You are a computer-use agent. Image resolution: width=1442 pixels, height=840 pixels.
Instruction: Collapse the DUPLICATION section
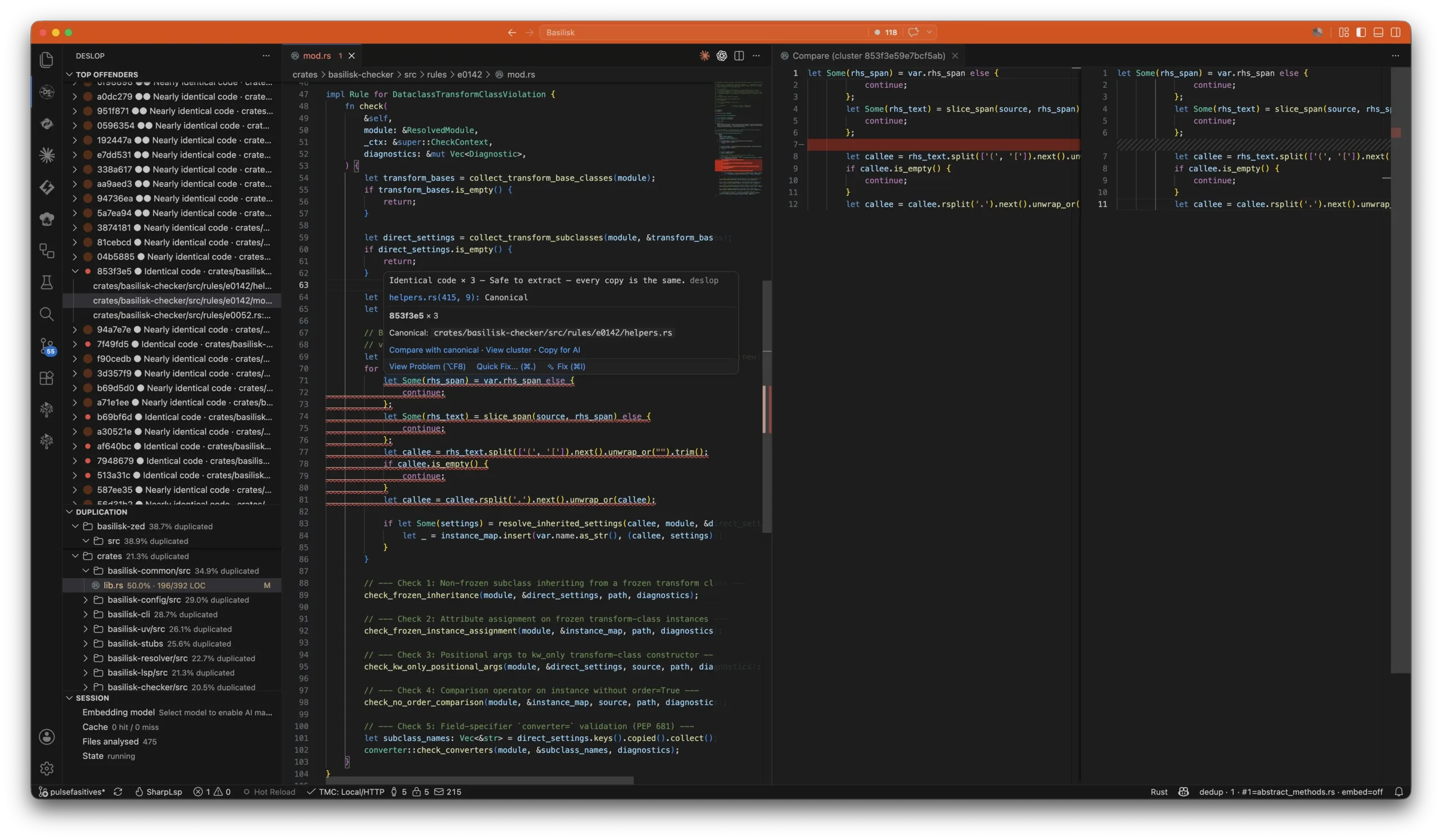(x=69, y=512)
